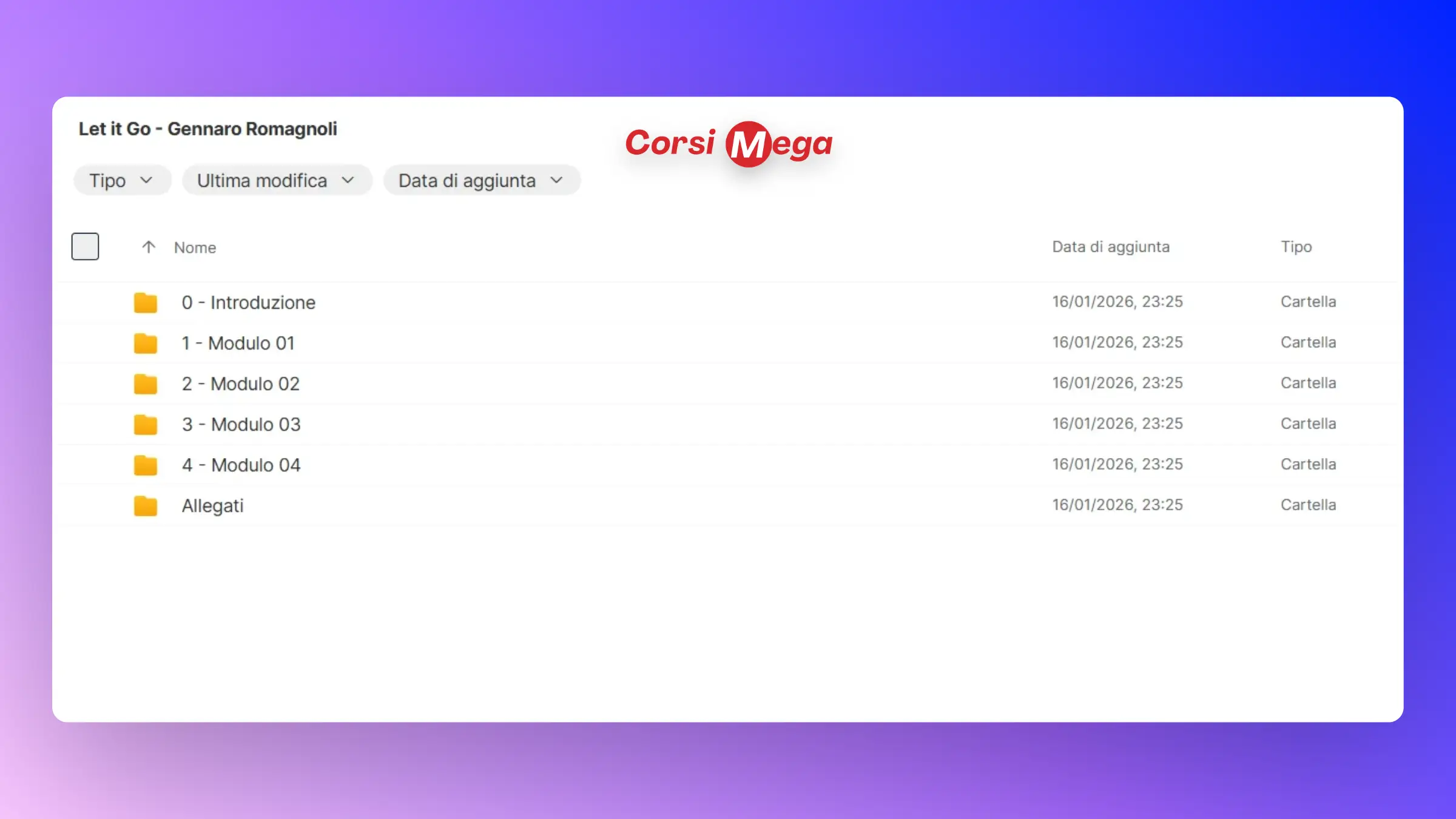The height and width of the screenshot is (819, 1456).
Task: Click the Data di aggiunta column header
Action: (x=1110, y=247)
